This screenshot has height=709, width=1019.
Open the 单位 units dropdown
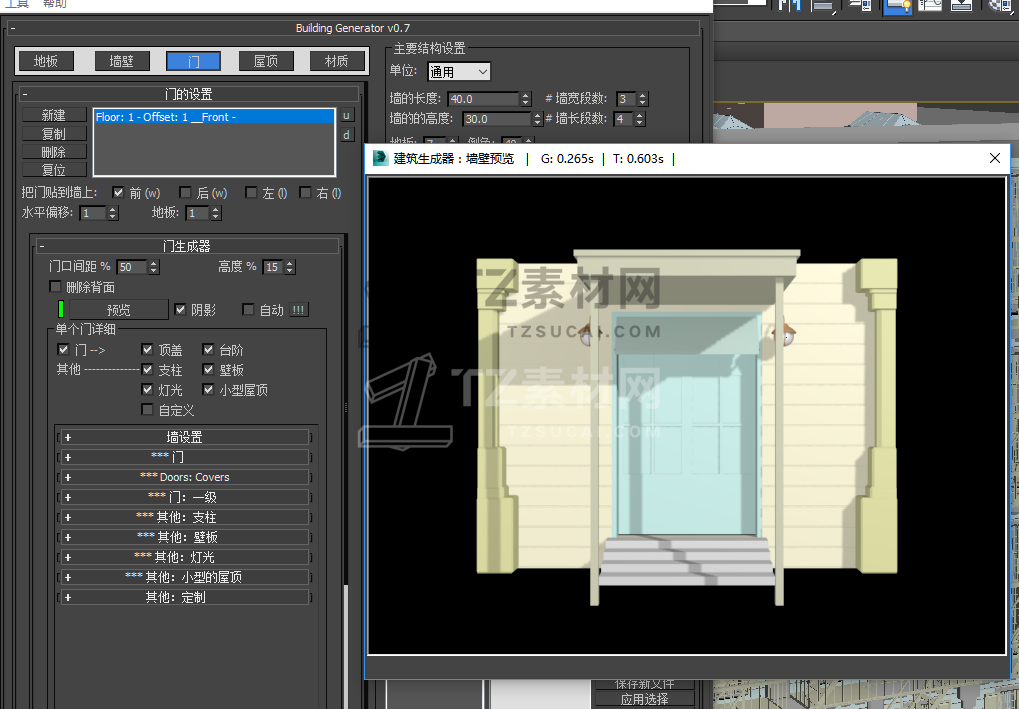(x=459, y=72)
